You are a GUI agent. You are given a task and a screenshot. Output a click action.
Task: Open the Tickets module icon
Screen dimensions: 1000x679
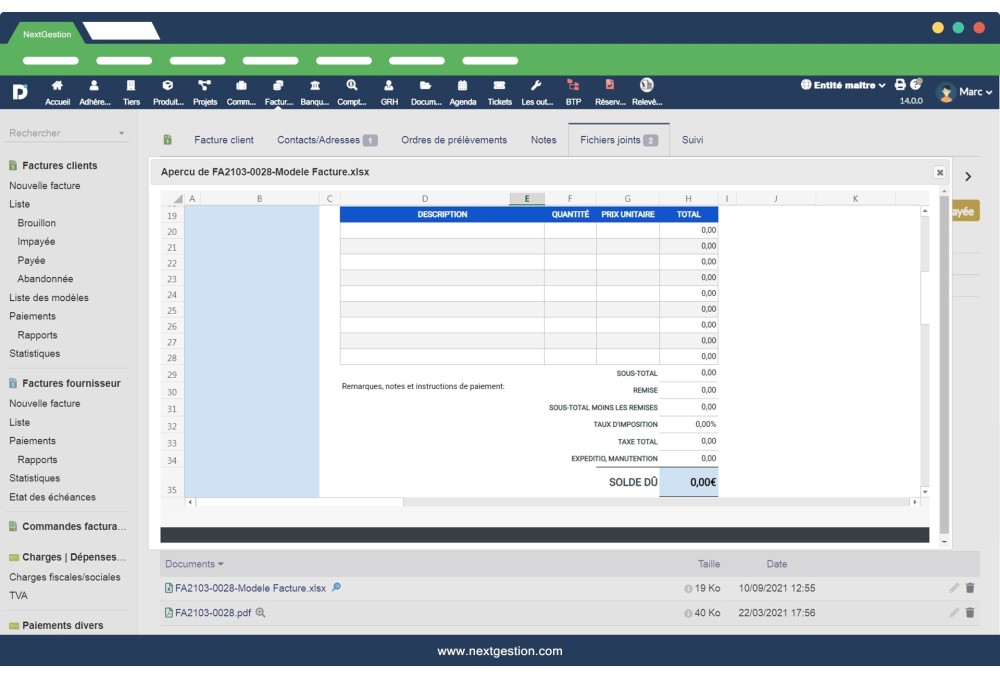[499, 88]
